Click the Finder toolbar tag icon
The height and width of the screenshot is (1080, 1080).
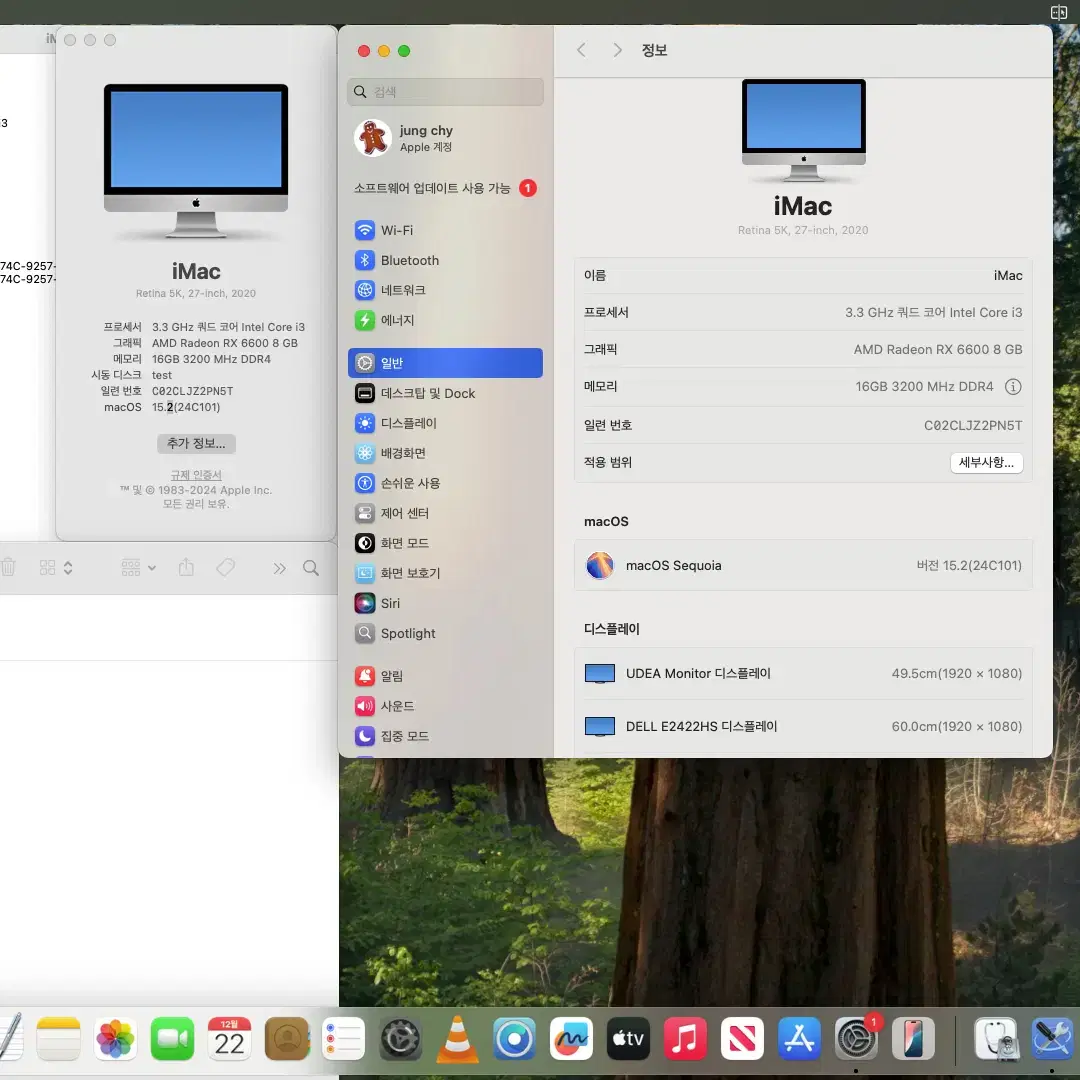(226, 568)
